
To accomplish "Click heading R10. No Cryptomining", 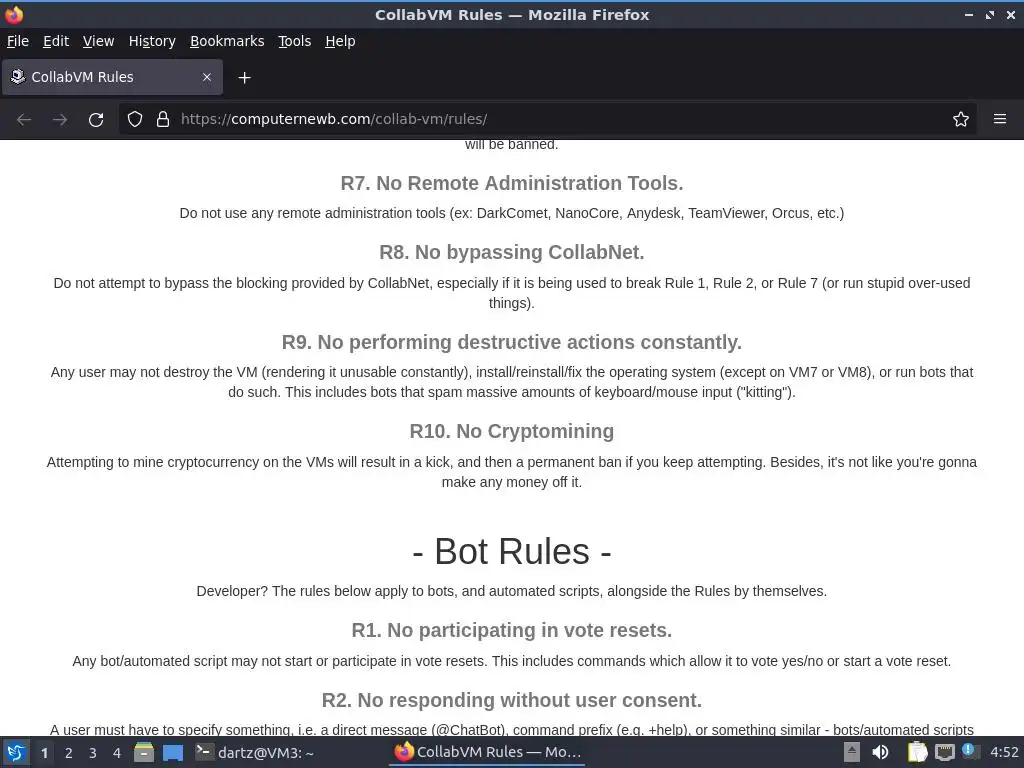I will [512, 431].
